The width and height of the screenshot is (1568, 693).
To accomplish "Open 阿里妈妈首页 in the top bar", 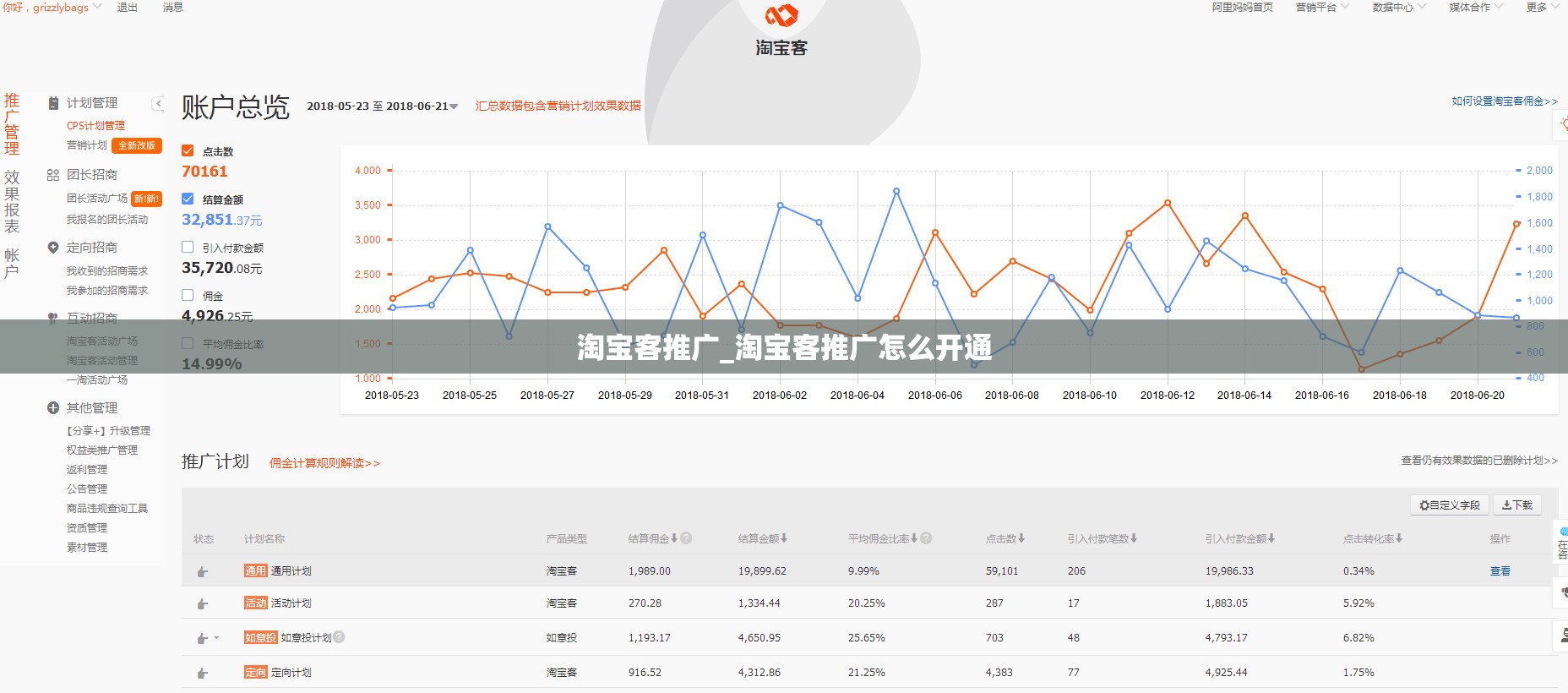I will click(x=1242, y=8).
